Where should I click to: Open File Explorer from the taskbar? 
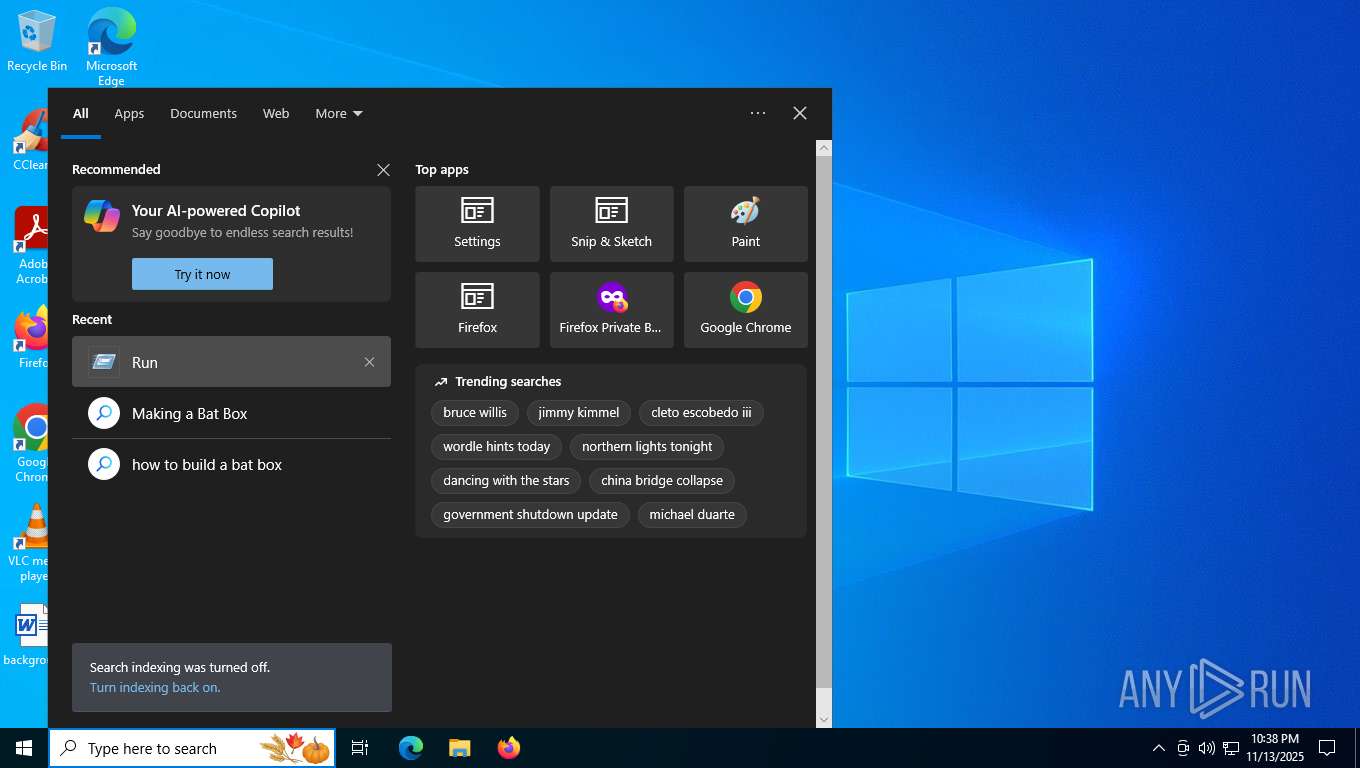460,748
